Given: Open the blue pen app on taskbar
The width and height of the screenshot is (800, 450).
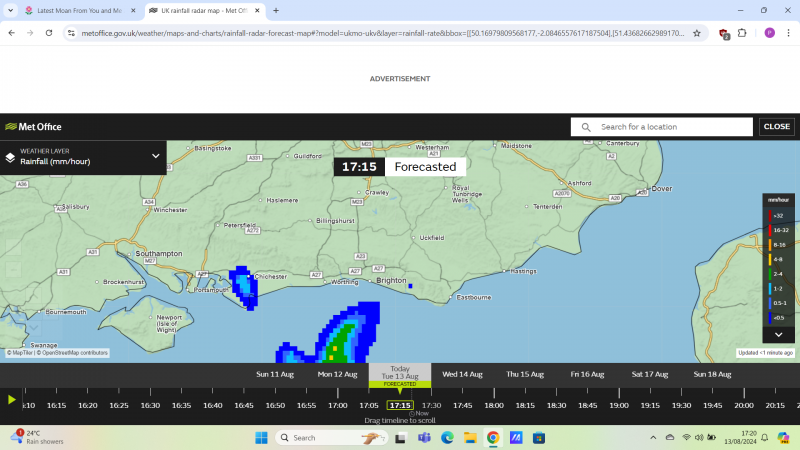Looking at the screenshot, I should [516, 438].
